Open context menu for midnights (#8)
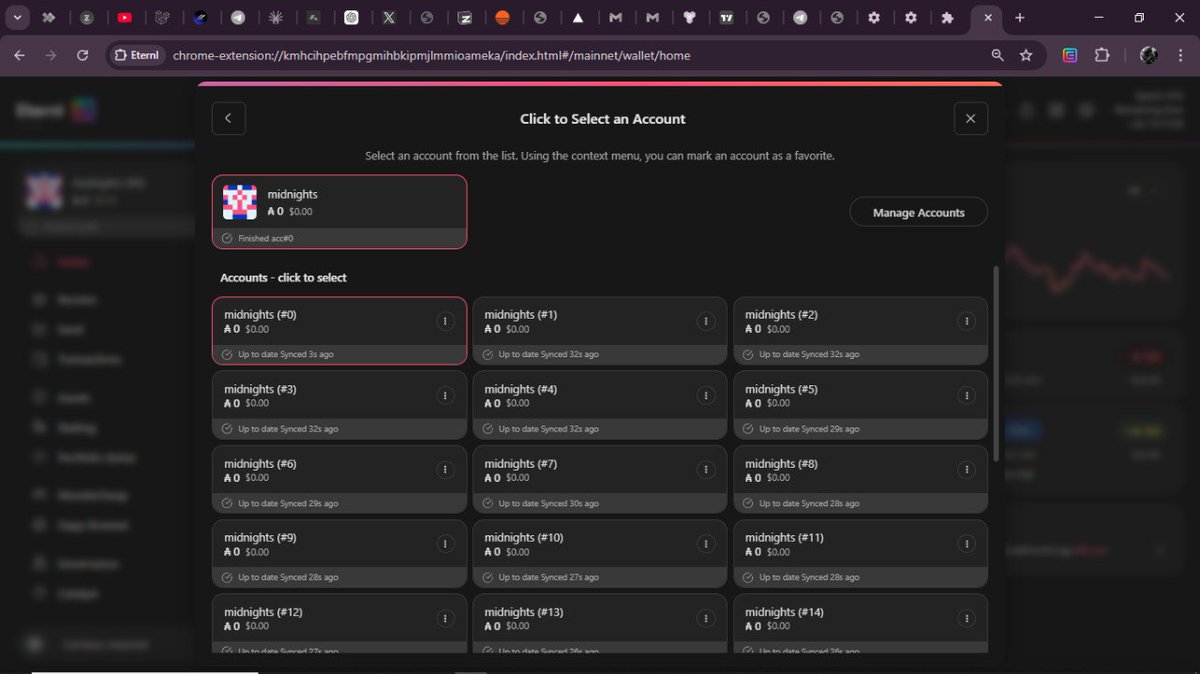This screenshot has width=1200, height=674. pyautogui.click(x=966, y=470)
